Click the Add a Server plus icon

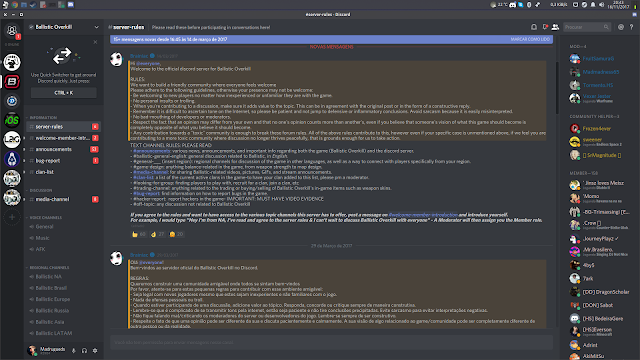coord(12,217)
